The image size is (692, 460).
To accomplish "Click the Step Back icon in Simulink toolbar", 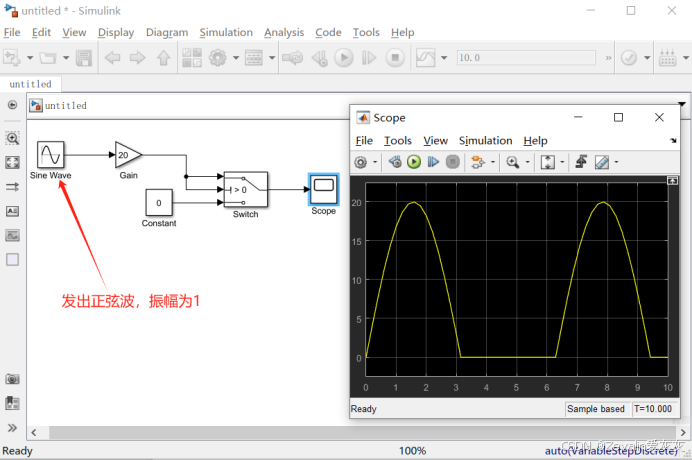I will coord(319,58).
